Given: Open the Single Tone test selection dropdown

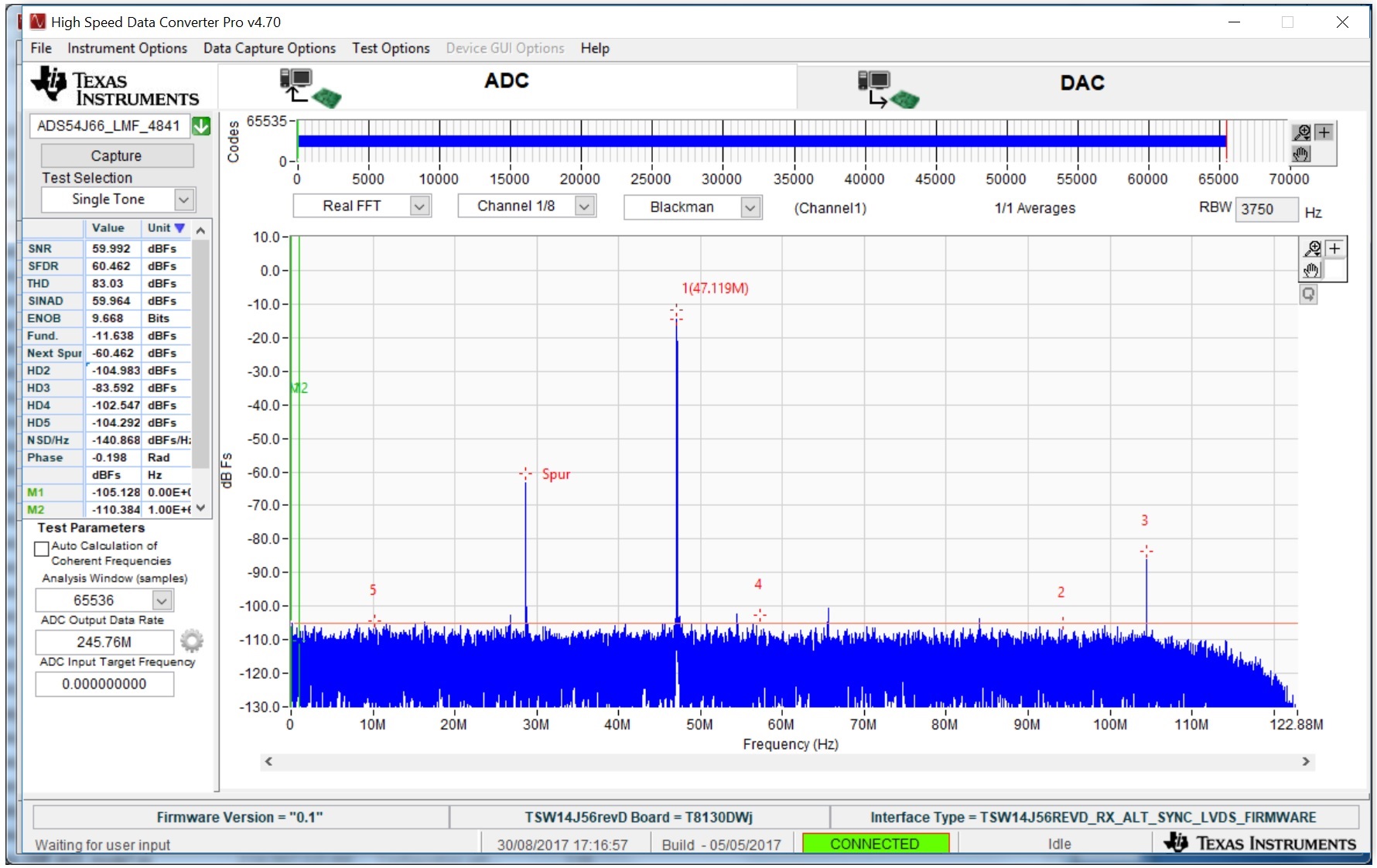Looking at the screenshot, I should tap(183, 200).
